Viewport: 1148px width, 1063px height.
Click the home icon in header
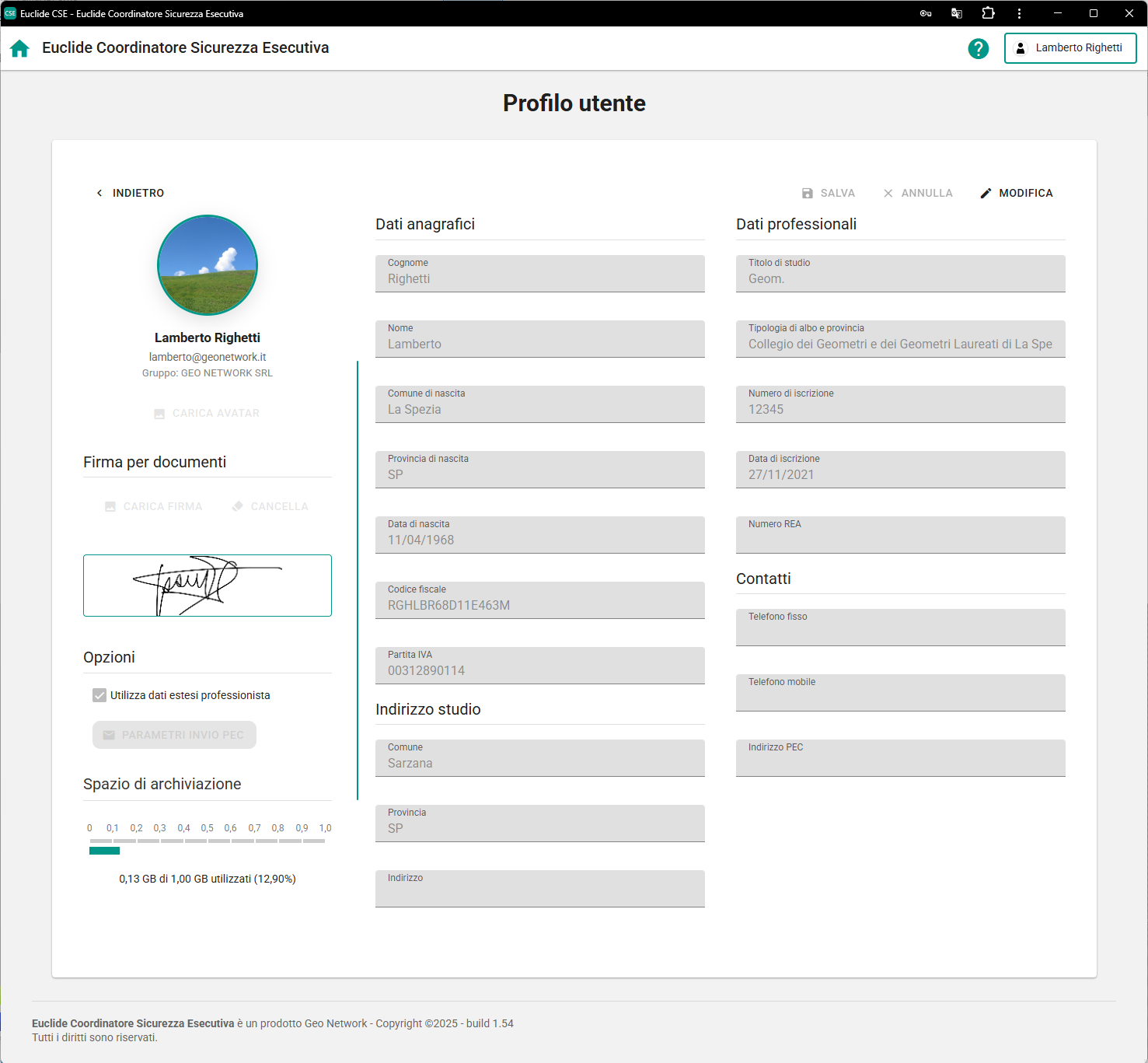19,48
